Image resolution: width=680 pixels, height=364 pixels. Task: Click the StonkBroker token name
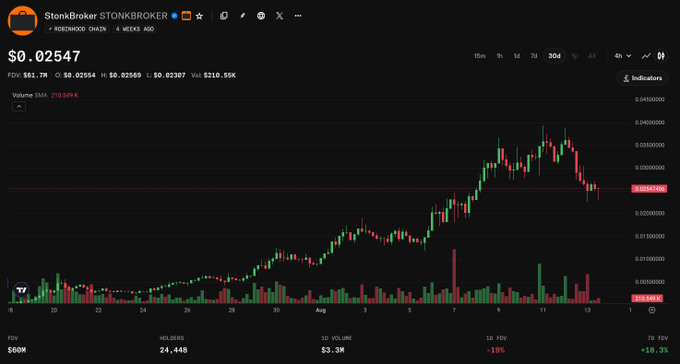pos(71,16)
